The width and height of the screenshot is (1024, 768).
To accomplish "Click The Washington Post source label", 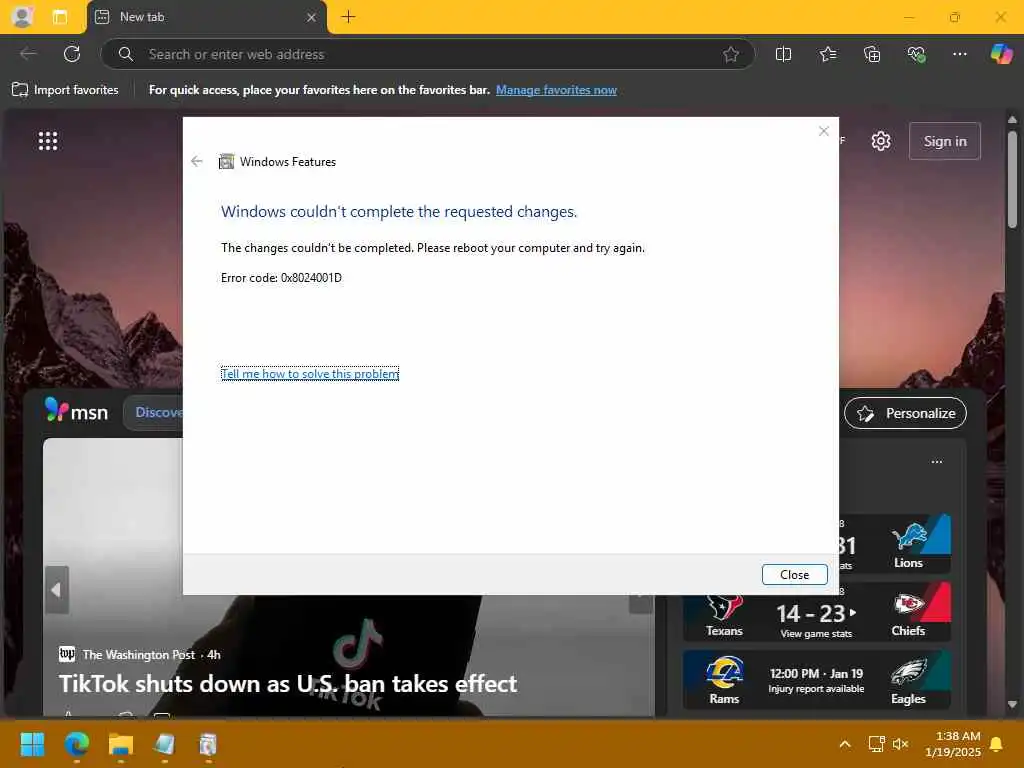I will (138, 654).
